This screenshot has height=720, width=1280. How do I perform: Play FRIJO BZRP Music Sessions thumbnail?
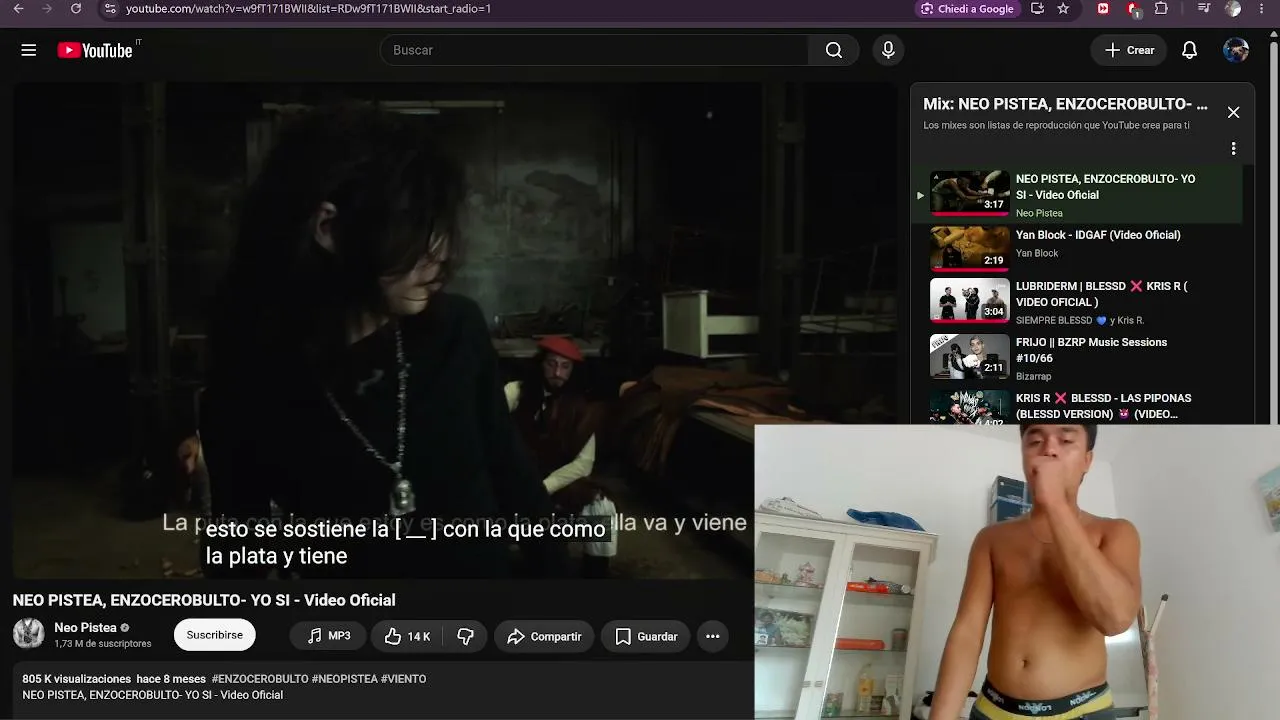[x=970, y=356]
